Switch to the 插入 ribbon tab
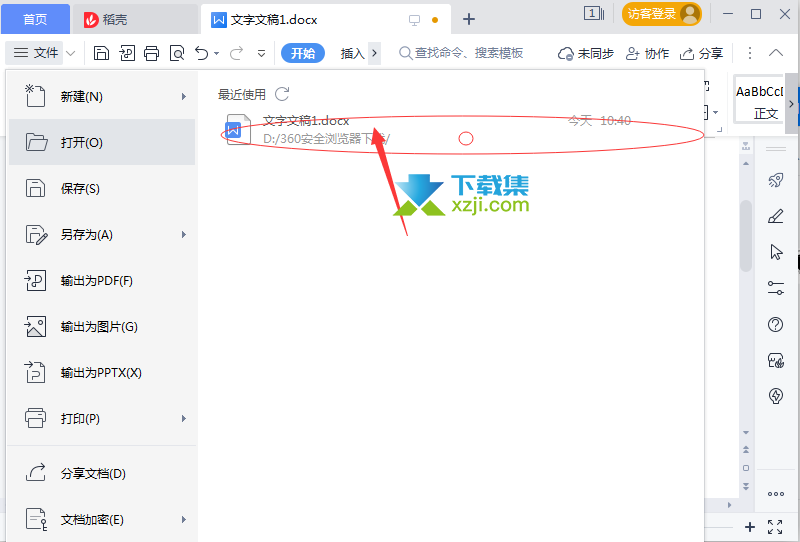 [x=352, y=53]
